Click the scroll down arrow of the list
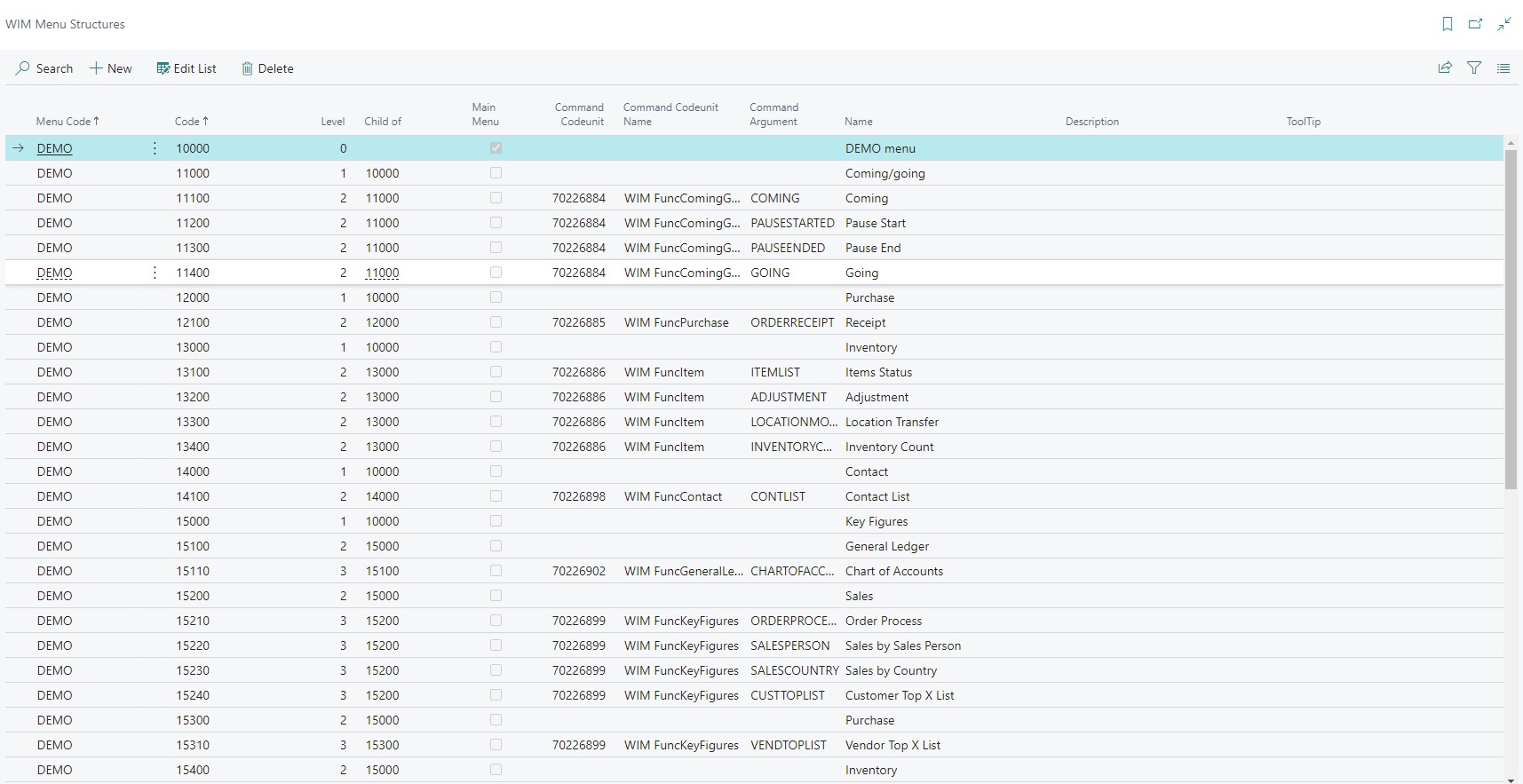This screenshot has width=1523, height=784. (x=1511, y=780)
